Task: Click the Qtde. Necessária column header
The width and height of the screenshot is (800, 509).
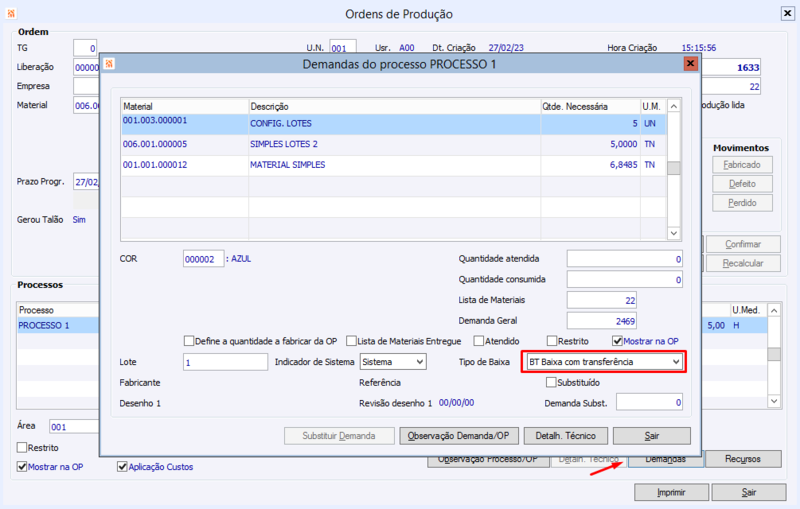Action: point(588,105)
